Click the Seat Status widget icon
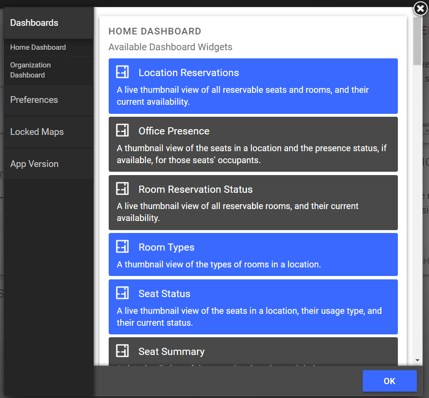The image size is (429, 398). point(122,293)
